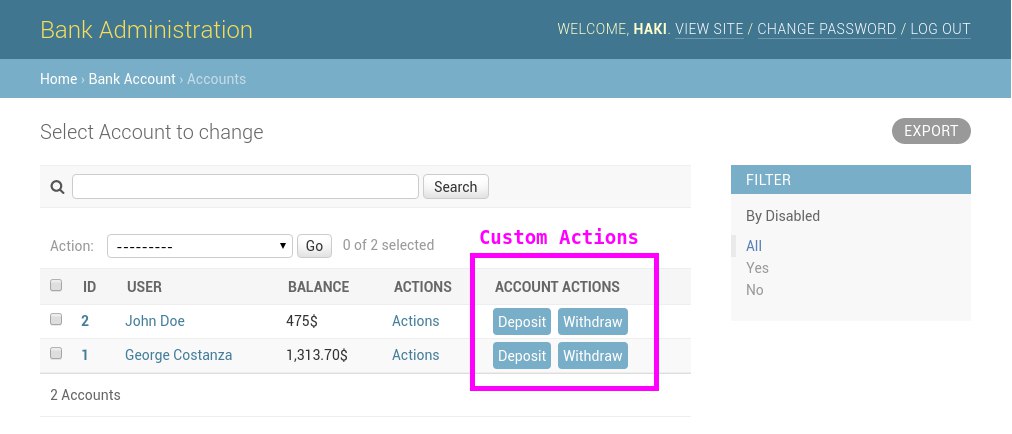Viewport: 1012px width, 434px height.
Task: Open Actions link for George Costanza
Action: [416, 355]
